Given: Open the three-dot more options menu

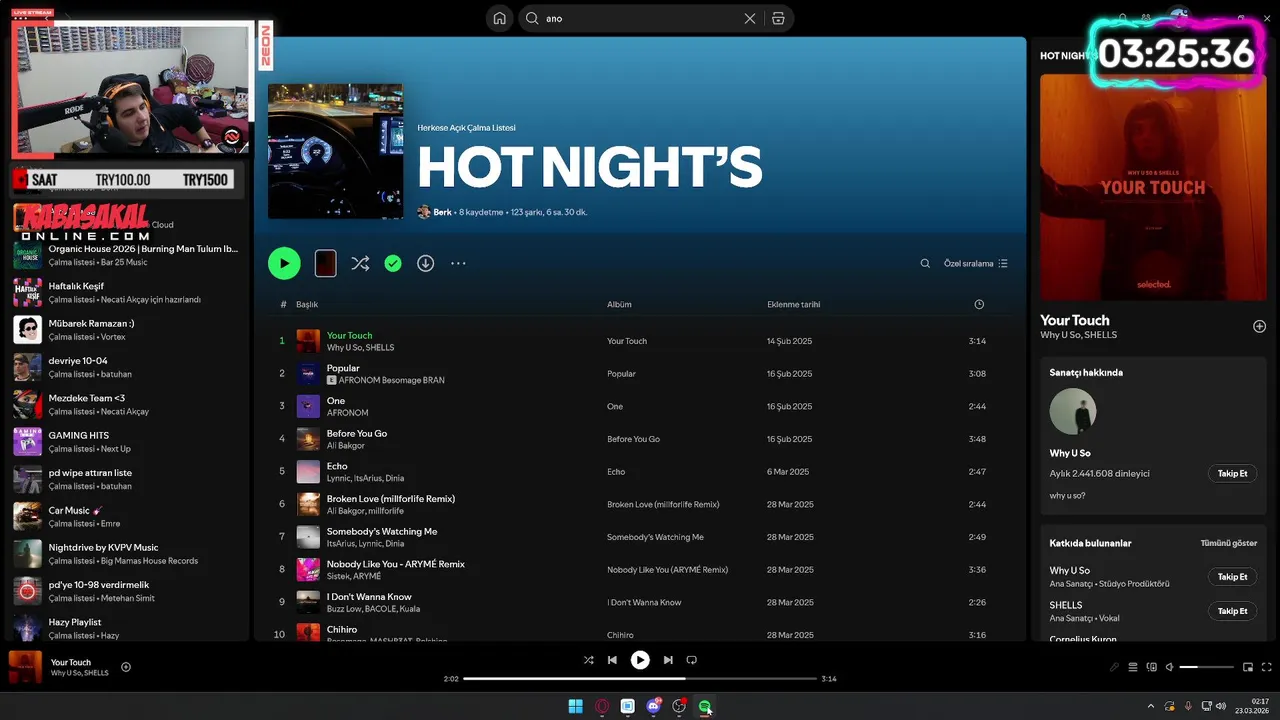Looking at the screenshot, I should 458,263.
